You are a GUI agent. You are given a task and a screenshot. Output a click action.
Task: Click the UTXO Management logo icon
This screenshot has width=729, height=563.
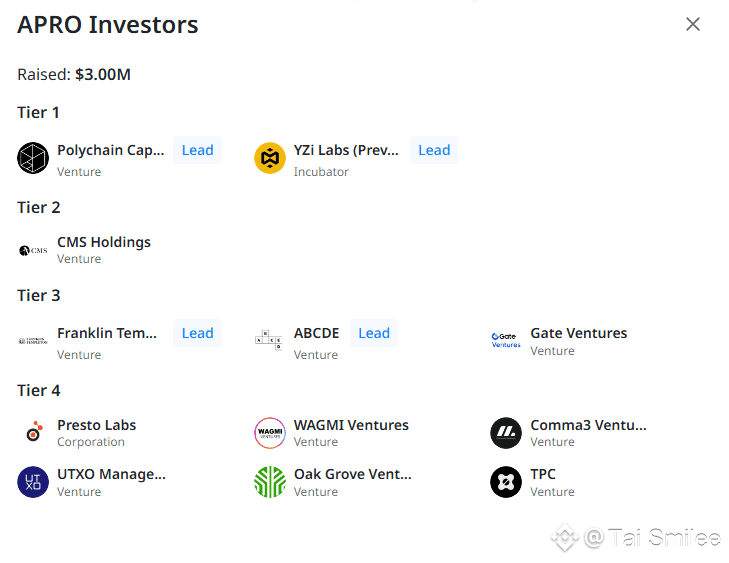(x=33, y=482)
